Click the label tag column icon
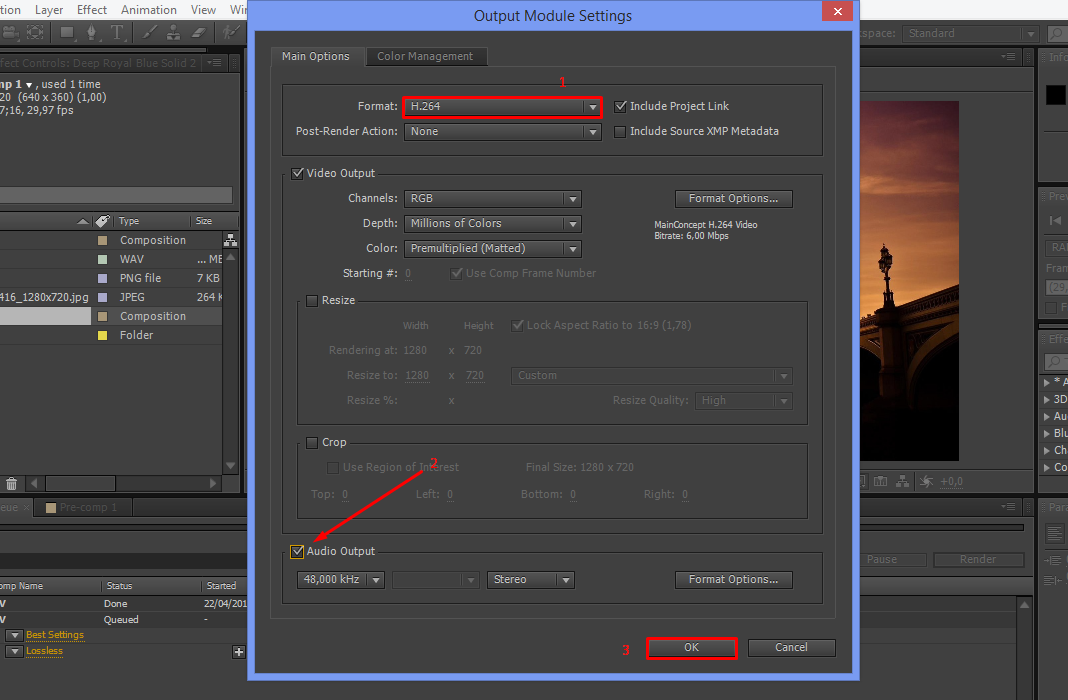The width and height of the screenshot is (1068, 700). tap(103, 221)
